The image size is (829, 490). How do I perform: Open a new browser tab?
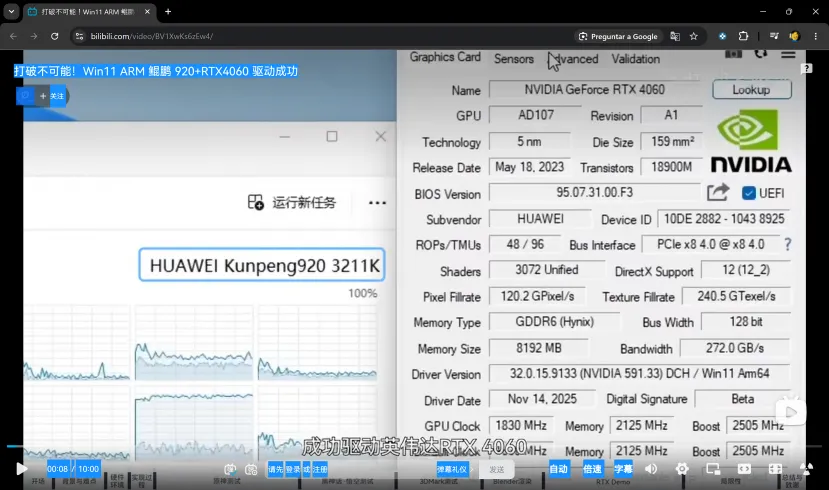pos(168,12)
